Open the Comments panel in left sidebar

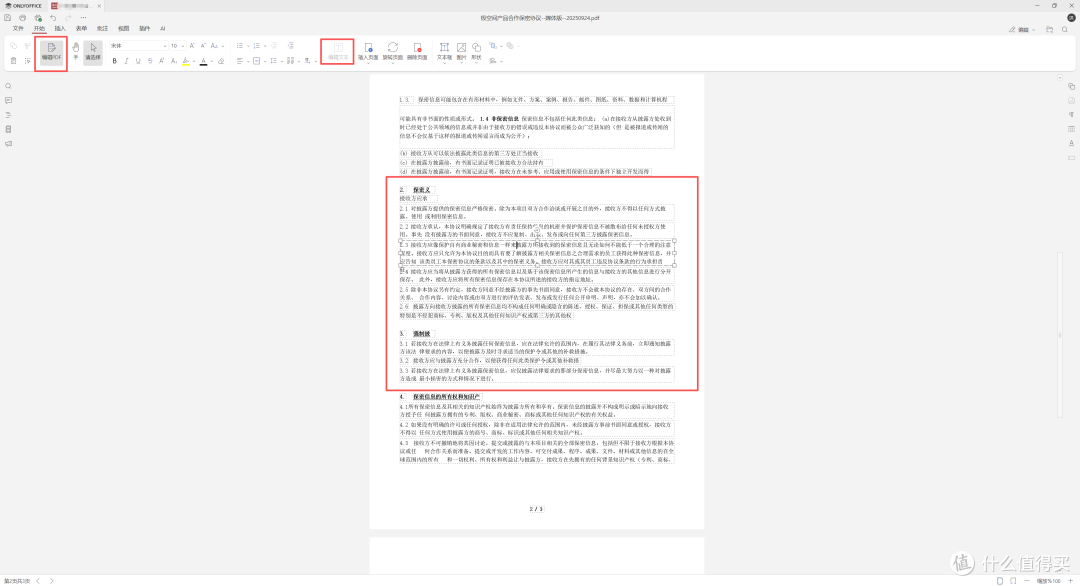(8, 101)
